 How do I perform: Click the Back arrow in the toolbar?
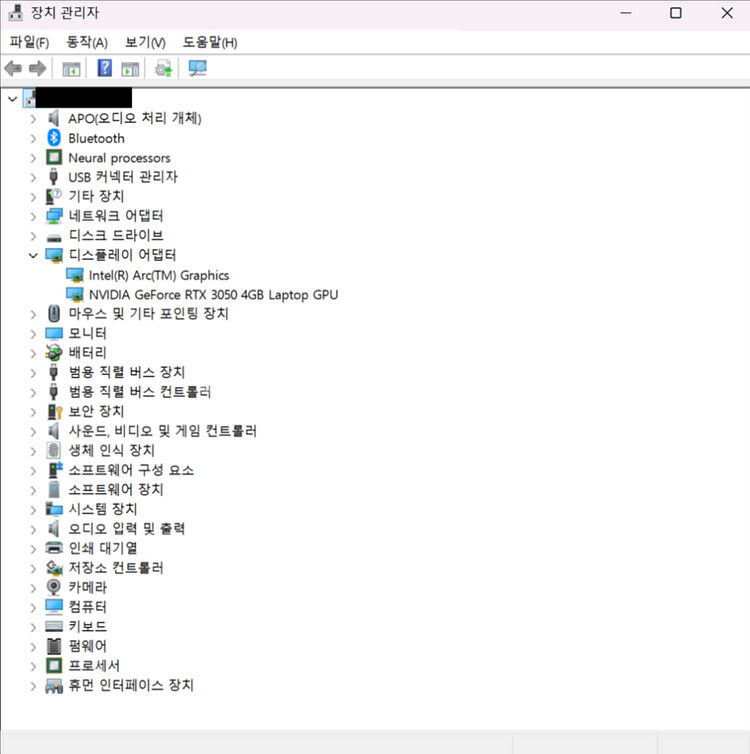[13, 68]
